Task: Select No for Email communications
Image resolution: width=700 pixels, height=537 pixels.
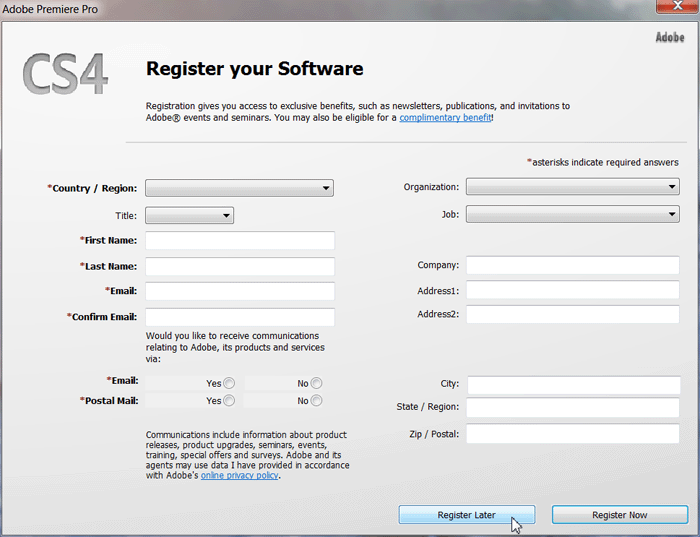Action: (317, 383)
